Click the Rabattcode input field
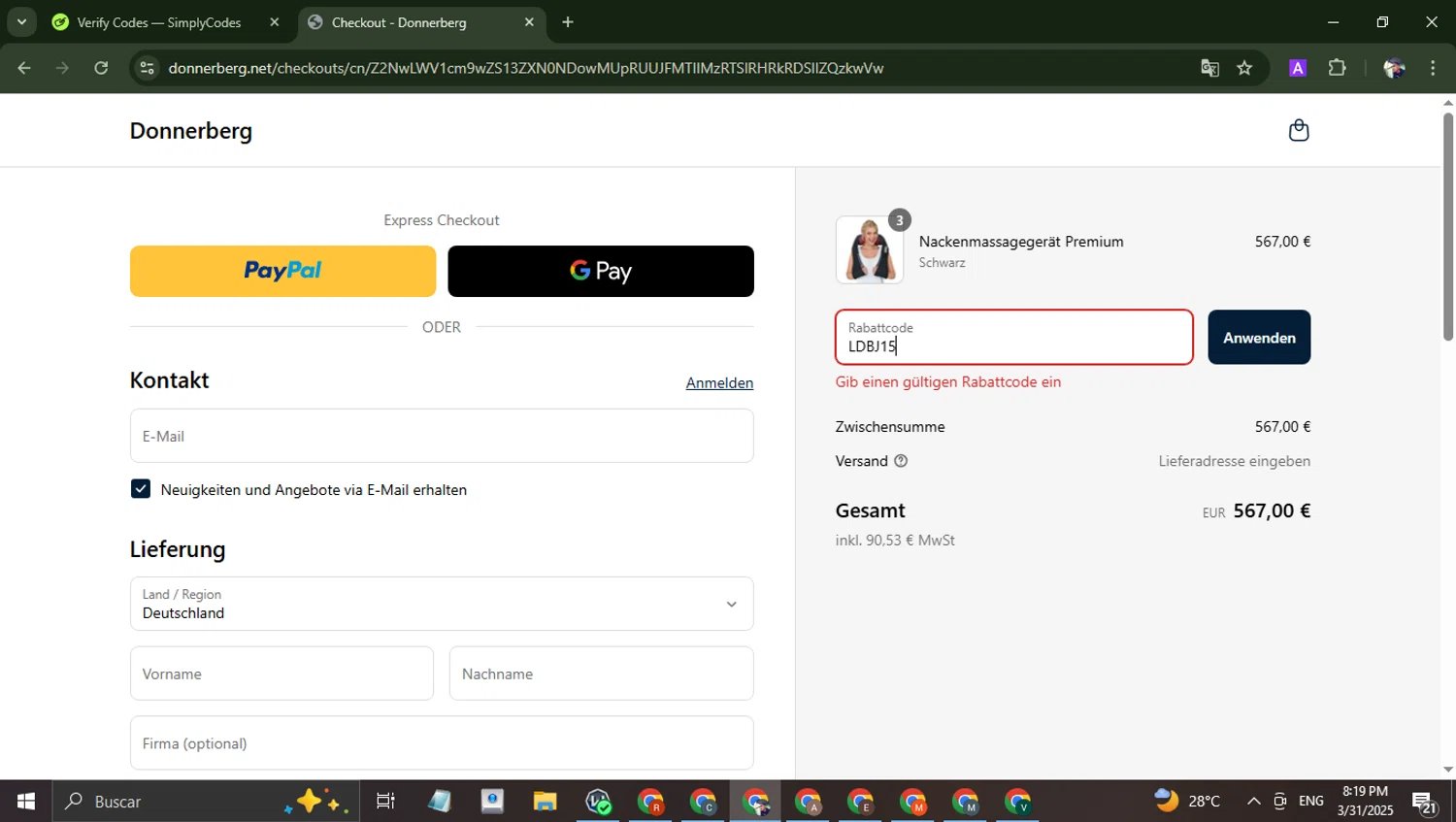Image resolution: width=1456 pixels, height=822 pixels. (x=1014, y=338)
